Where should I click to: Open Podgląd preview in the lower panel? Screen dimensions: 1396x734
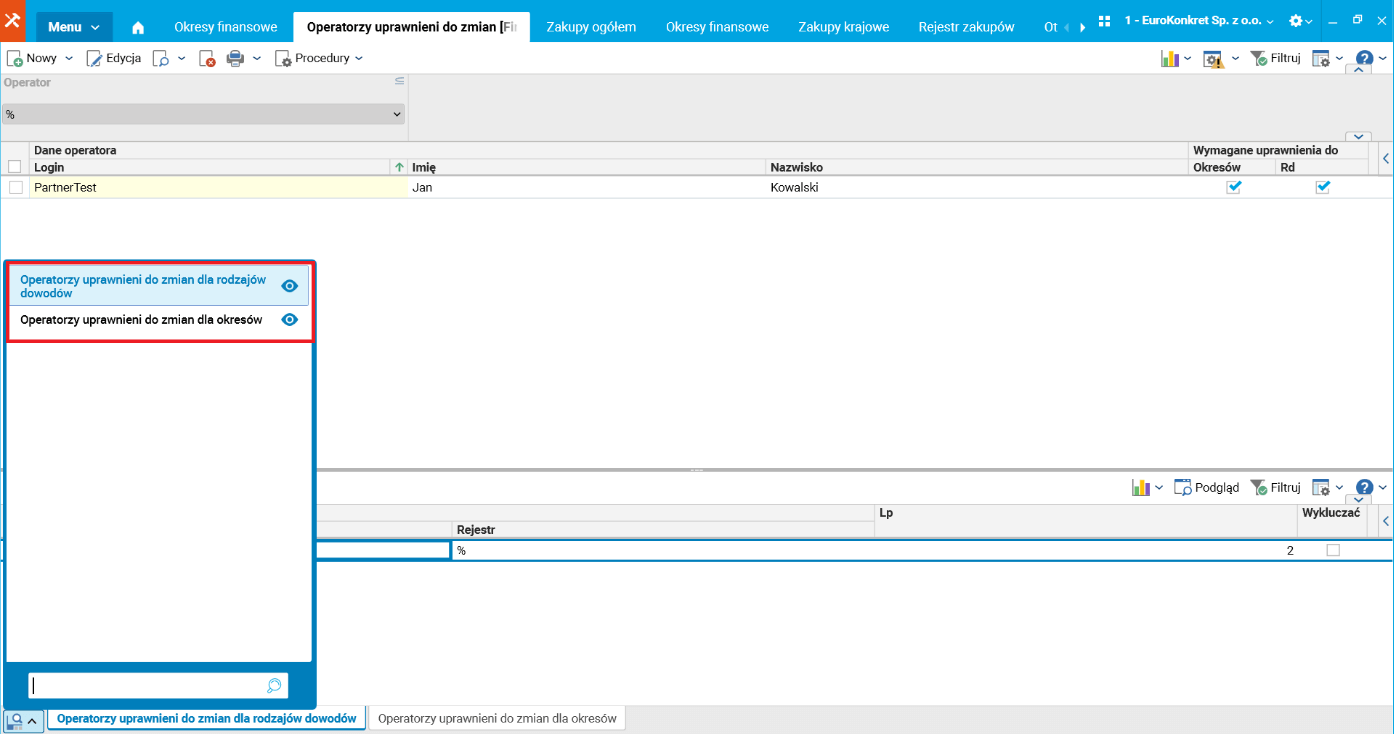pos(1207,488)
